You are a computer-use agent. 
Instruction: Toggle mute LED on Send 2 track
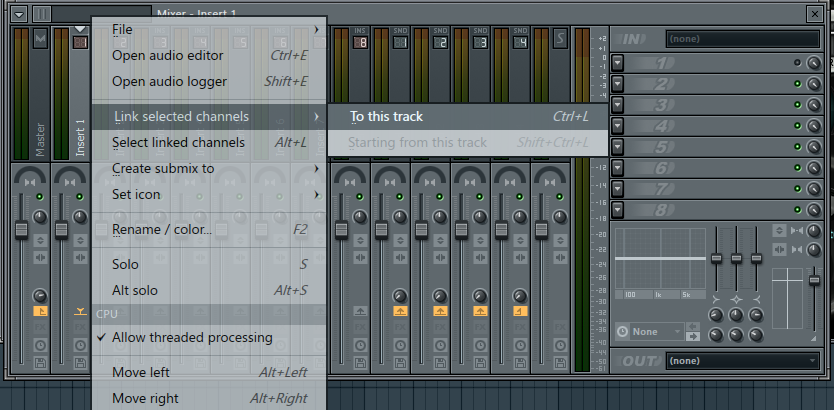pyautogui.click(x=440, y=197)
